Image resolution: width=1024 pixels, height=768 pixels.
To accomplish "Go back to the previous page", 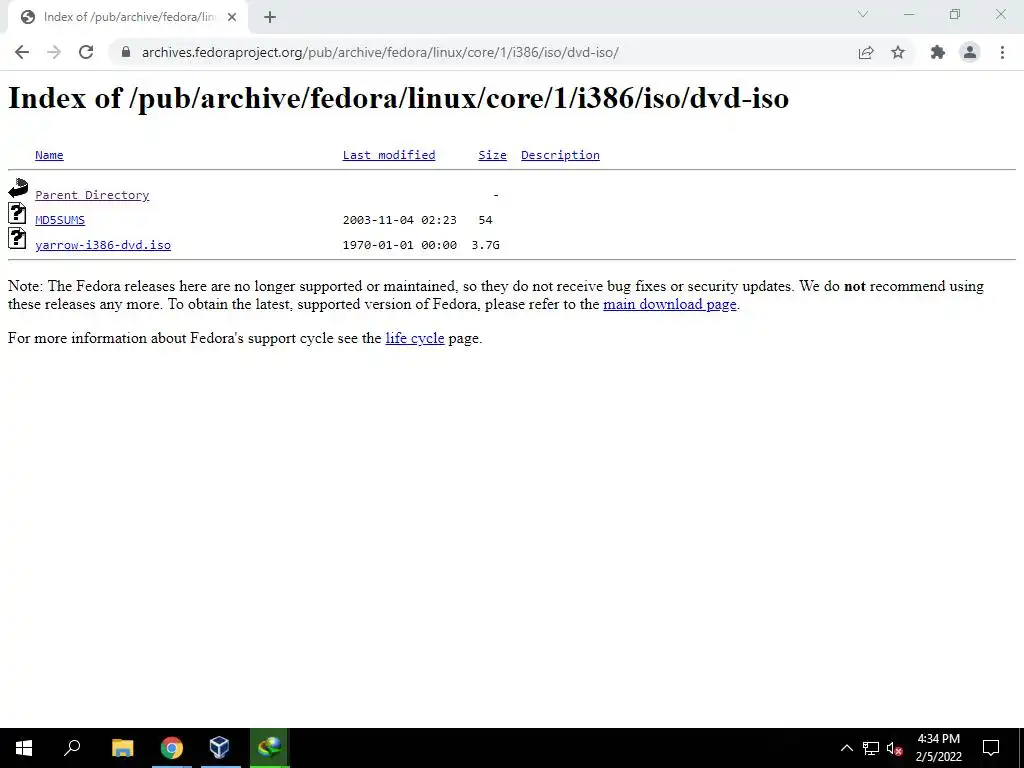I will tap(22, 52).
